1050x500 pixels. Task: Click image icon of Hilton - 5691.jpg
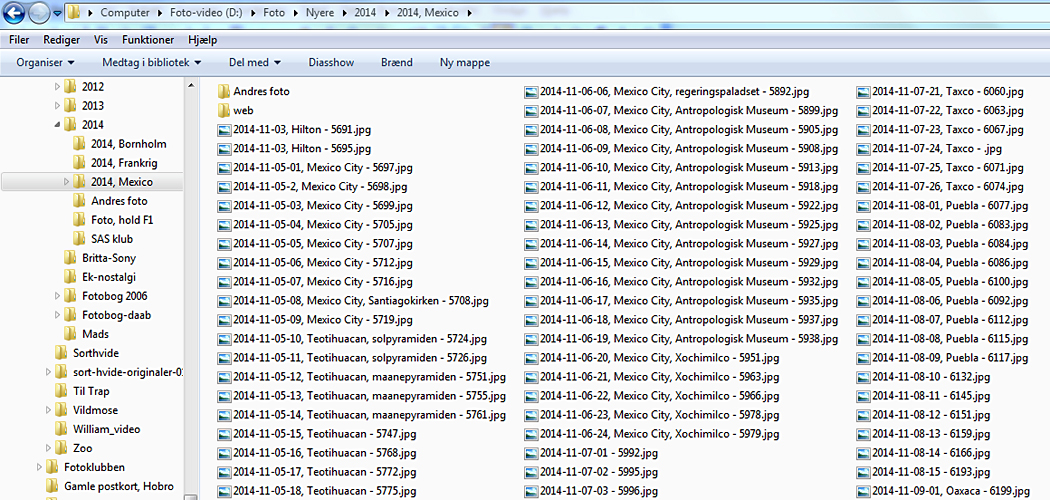click(x=224, y=129)
